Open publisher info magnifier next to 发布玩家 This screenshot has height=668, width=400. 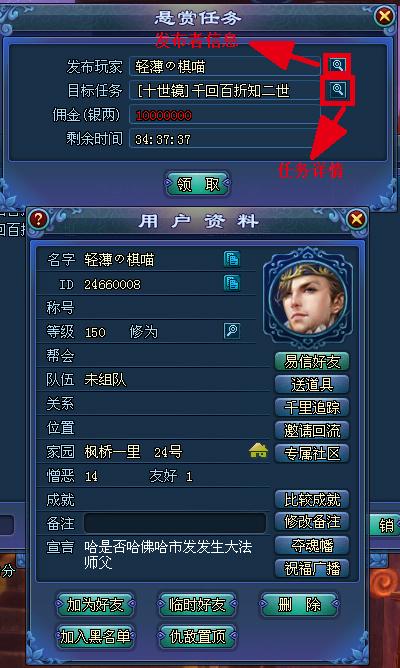coord(337,65)
